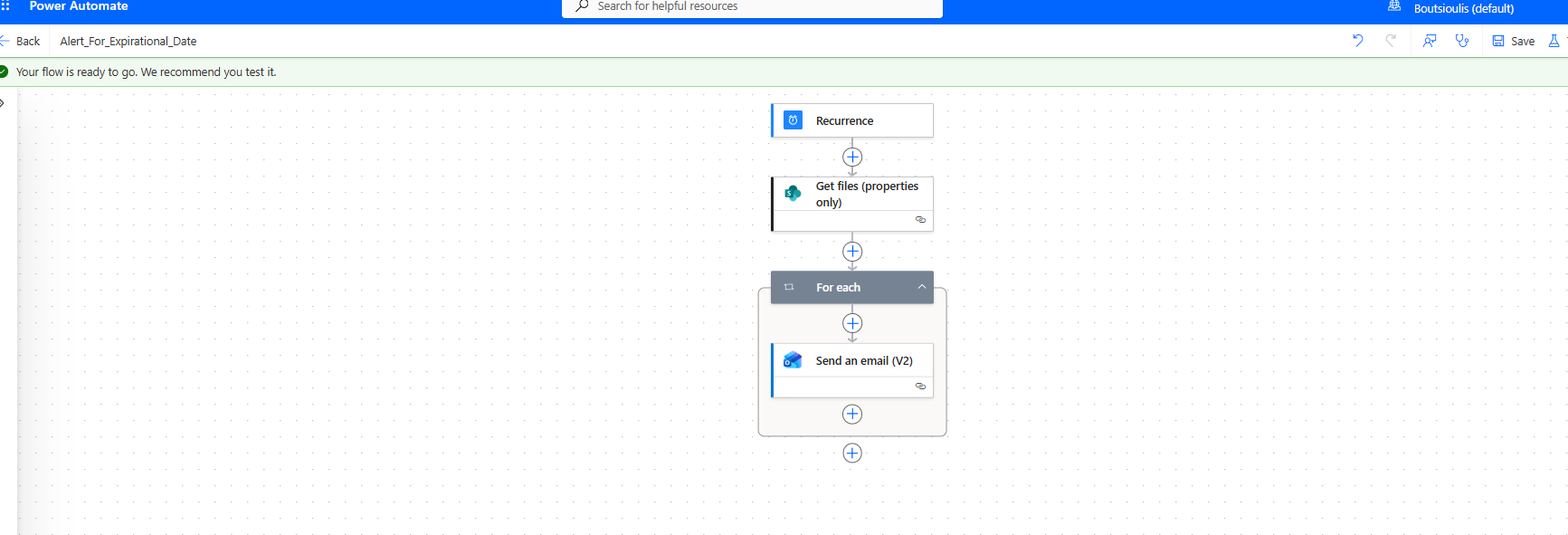Click the Recurrence trigger clock icon
This screenshot has width=1568, height=535.
(x=793, y=120)
